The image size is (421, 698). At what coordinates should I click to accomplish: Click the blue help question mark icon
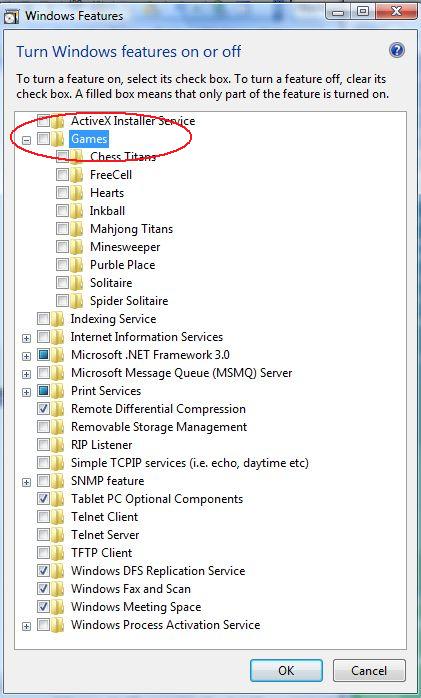click(397, 50)
